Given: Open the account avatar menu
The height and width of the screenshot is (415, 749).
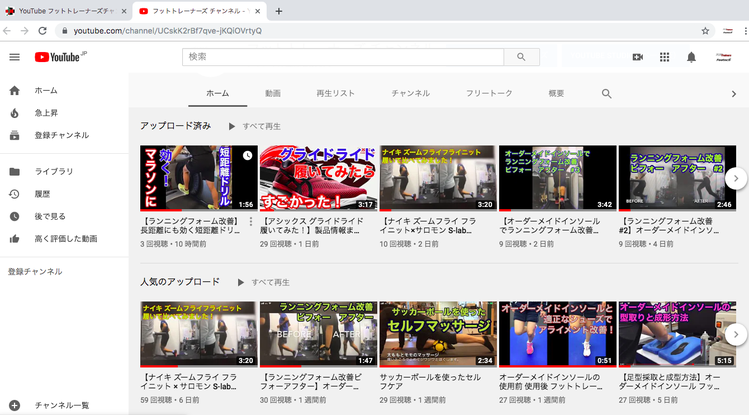Looking at the screenshot, I should pyautogui.click(x=724, y=57).
